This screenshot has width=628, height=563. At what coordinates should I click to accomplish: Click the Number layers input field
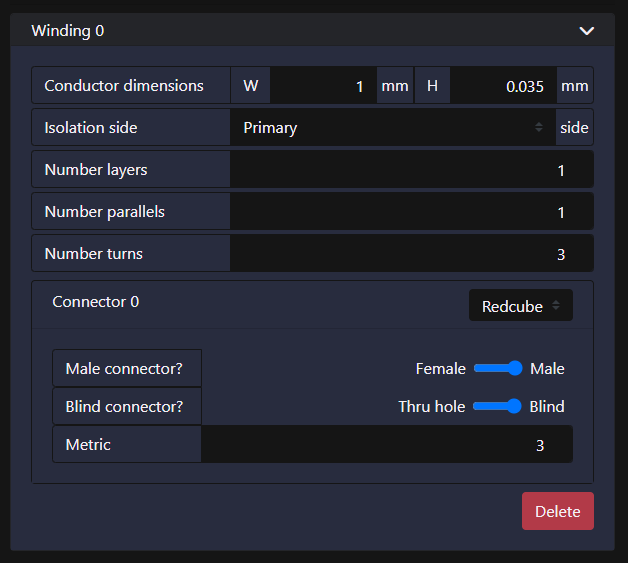click(411, 169)
